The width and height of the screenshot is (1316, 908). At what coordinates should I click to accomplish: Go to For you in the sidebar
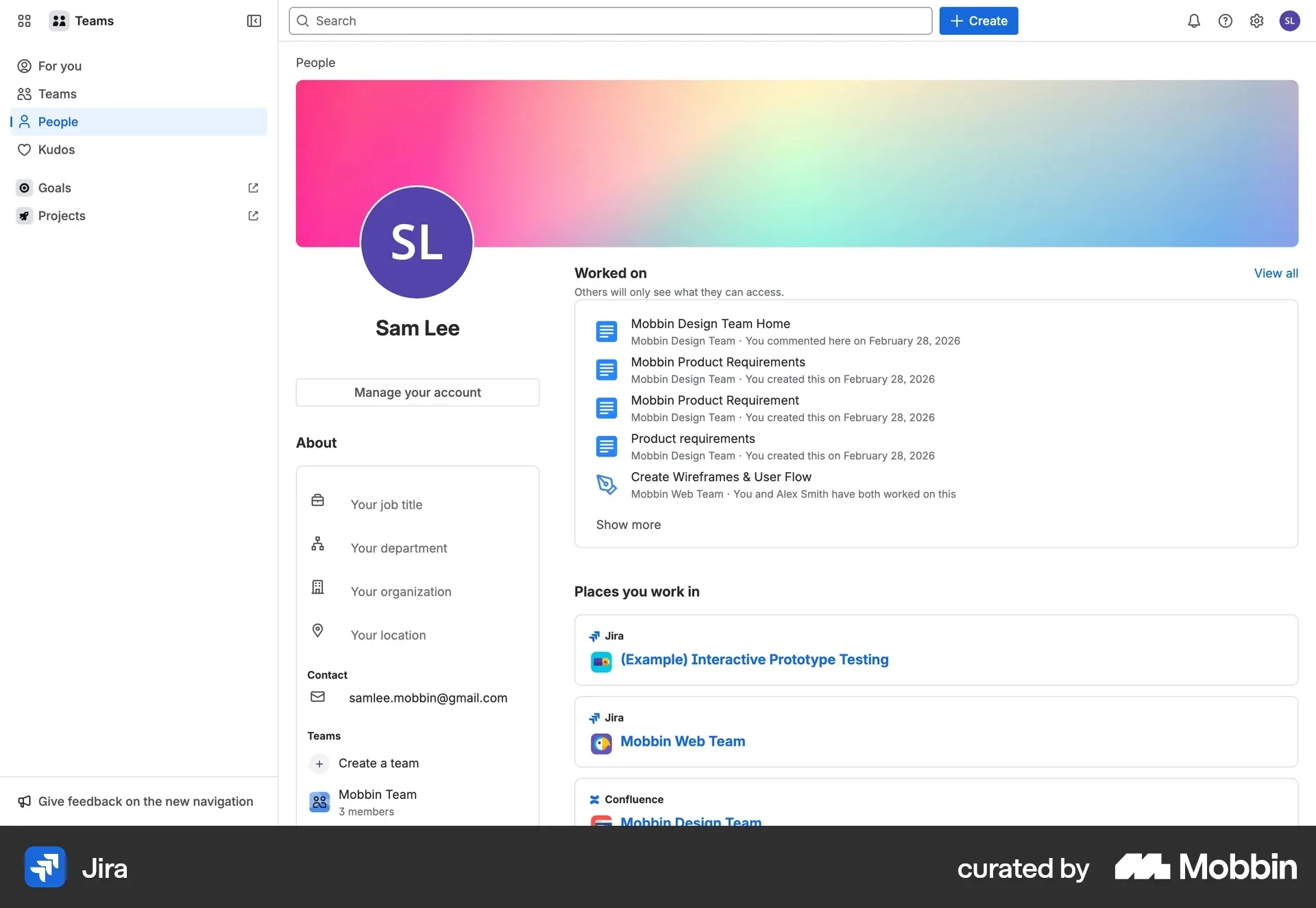138,66
